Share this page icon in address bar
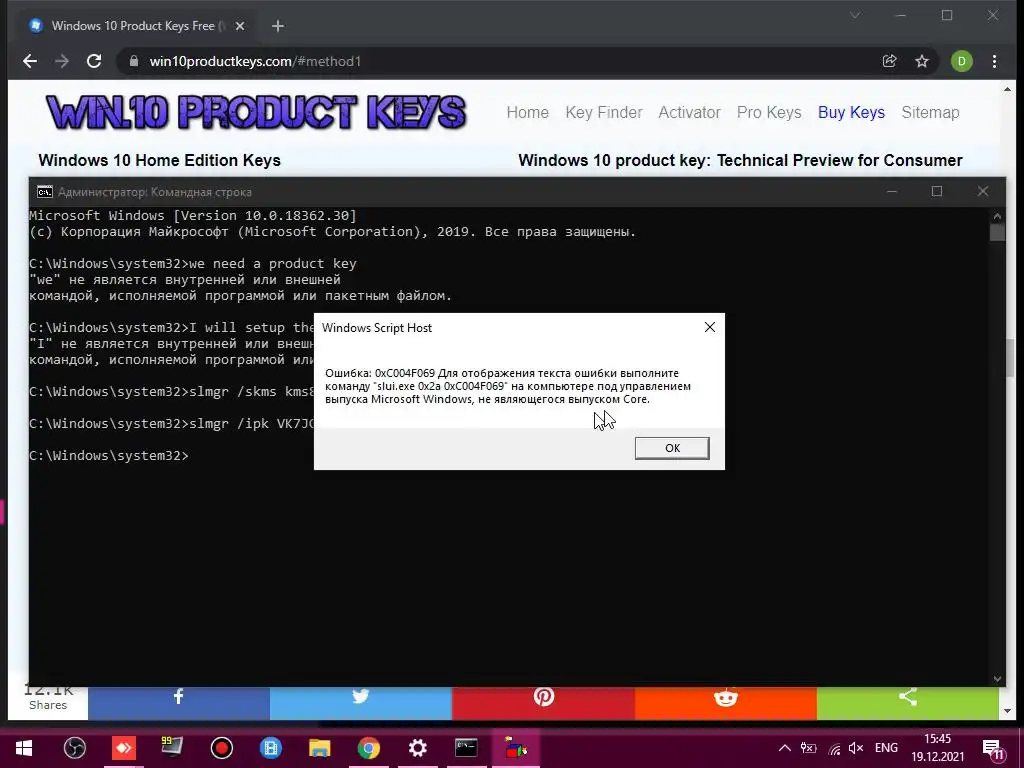The height and width of the screenshot is (768, 1024). (x=889, y=61)
